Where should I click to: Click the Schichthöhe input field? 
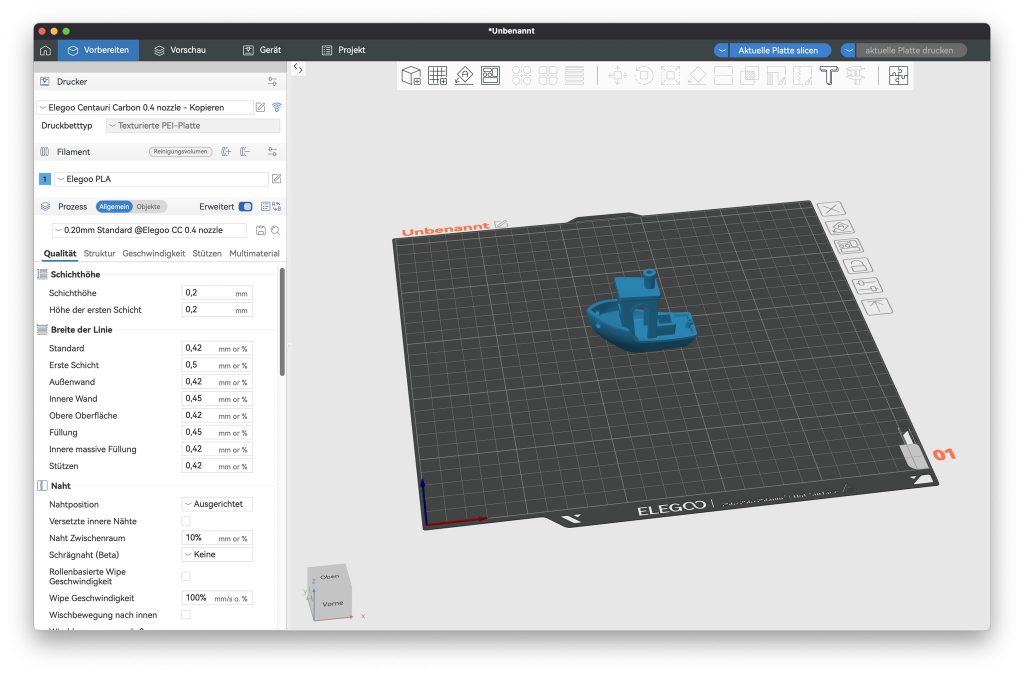tap(207, 293)
